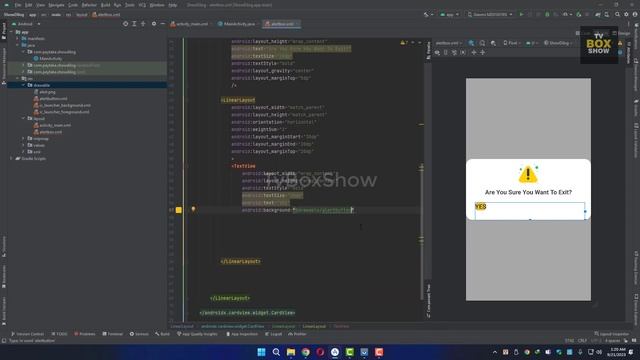
Task: Open Windows Start menu
Action: pyautogui.click(x=261, y=352)
